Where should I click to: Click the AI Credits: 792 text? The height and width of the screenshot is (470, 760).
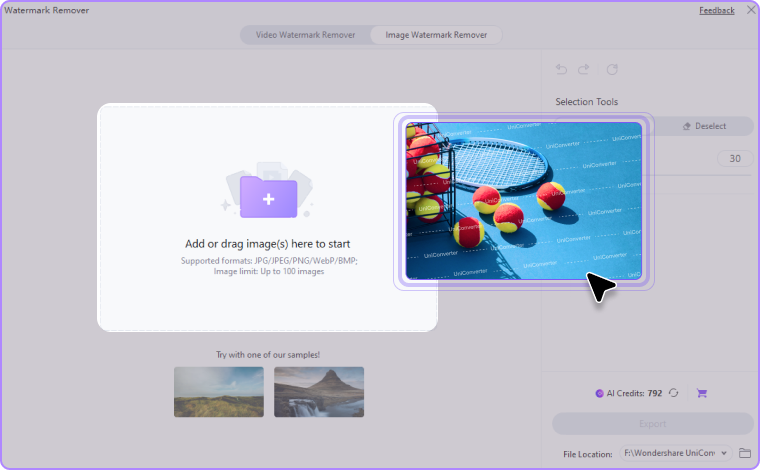tap(634, 393)
